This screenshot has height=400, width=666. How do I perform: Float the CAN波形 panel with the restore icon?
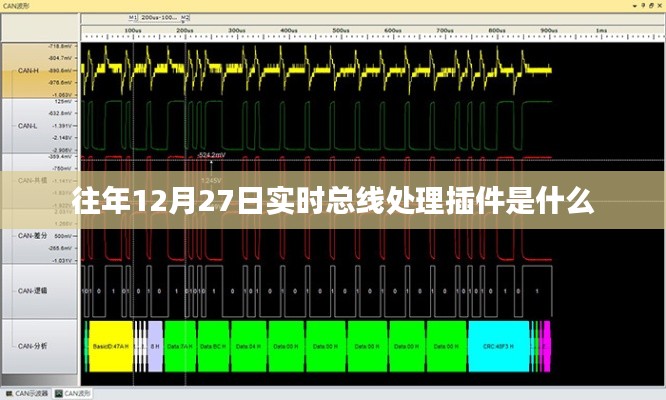pos(652,6)
